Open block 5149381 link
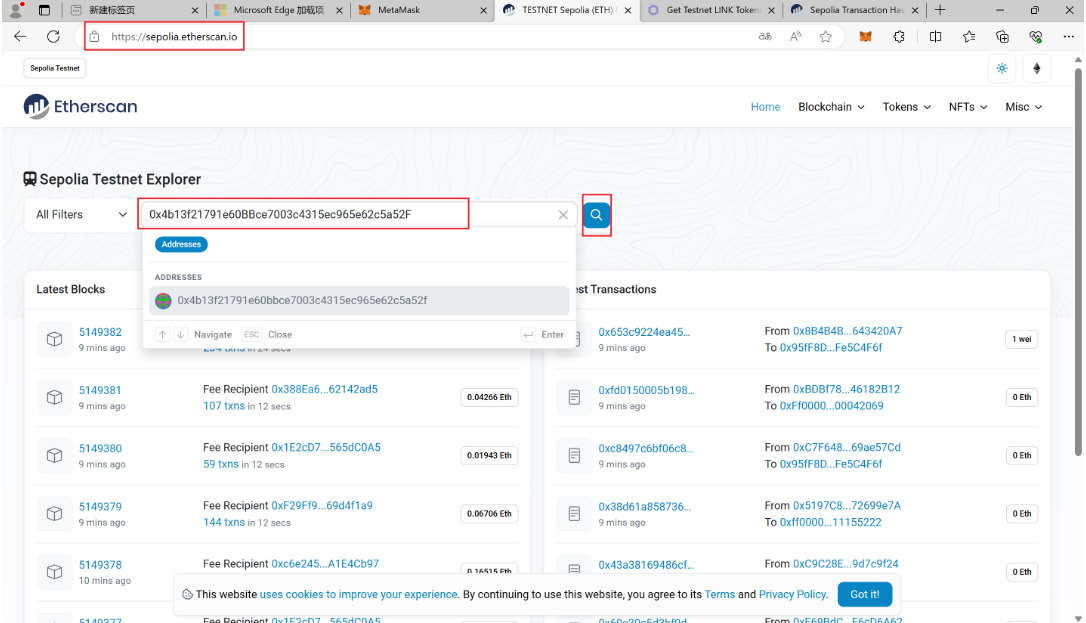This screenshot has height=623, width=1086. tap(100, 390)
